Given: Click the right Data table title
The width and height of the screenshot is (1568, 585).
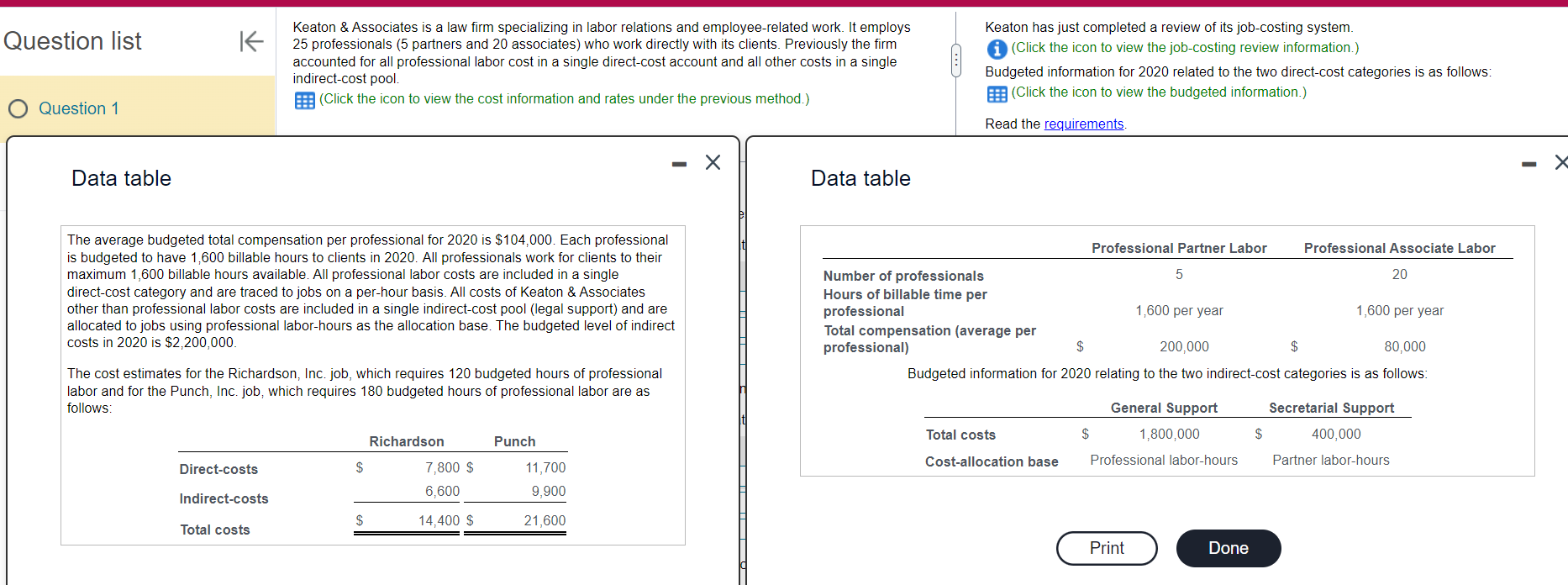Looking at the screenshot, I should click(x=860, y=178).
